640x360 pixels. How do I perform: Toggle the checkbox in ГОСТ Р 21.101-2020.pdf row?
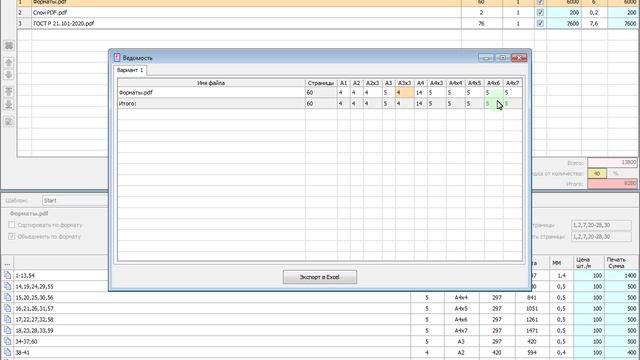point(540,23)
